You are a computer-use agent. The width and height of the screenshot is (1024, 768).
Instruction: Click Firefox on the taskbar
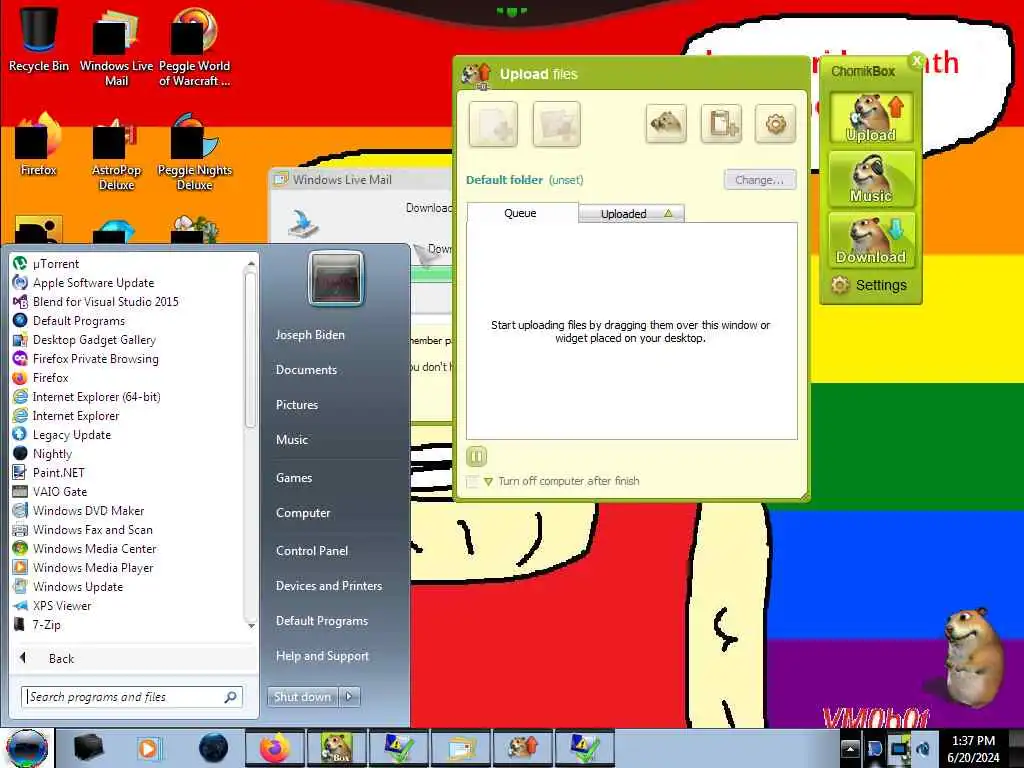pos(275,748)
